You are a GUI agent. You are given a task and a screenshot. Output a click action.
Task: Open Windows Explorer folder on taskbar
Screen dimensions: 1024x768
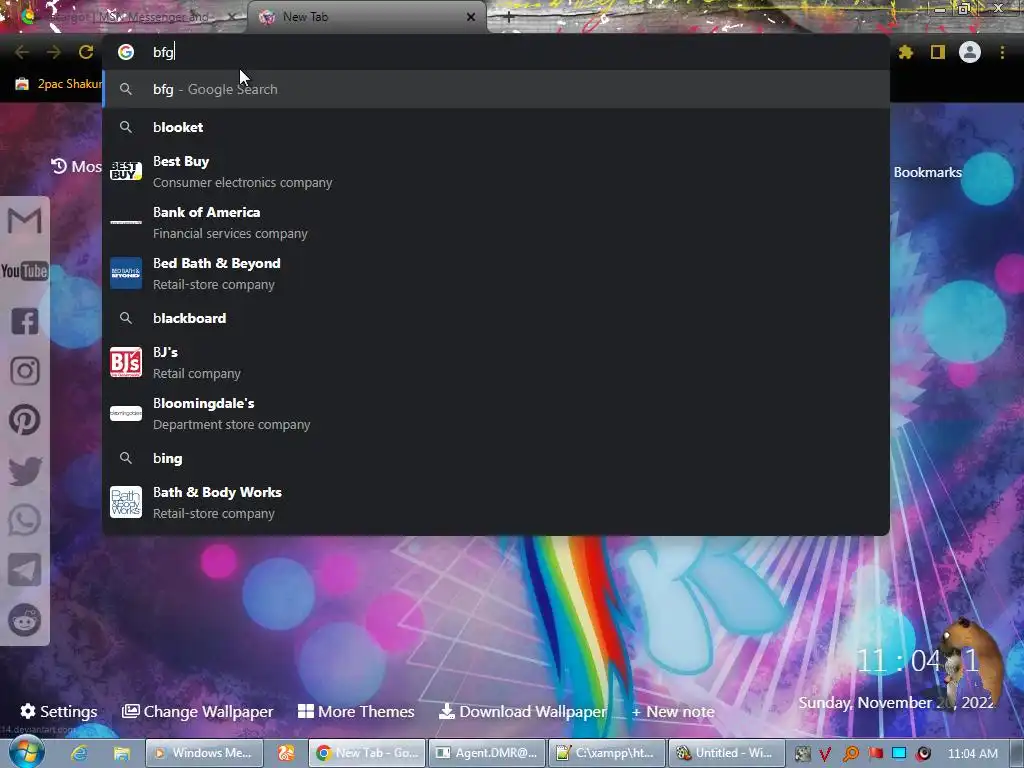[121, 753]
